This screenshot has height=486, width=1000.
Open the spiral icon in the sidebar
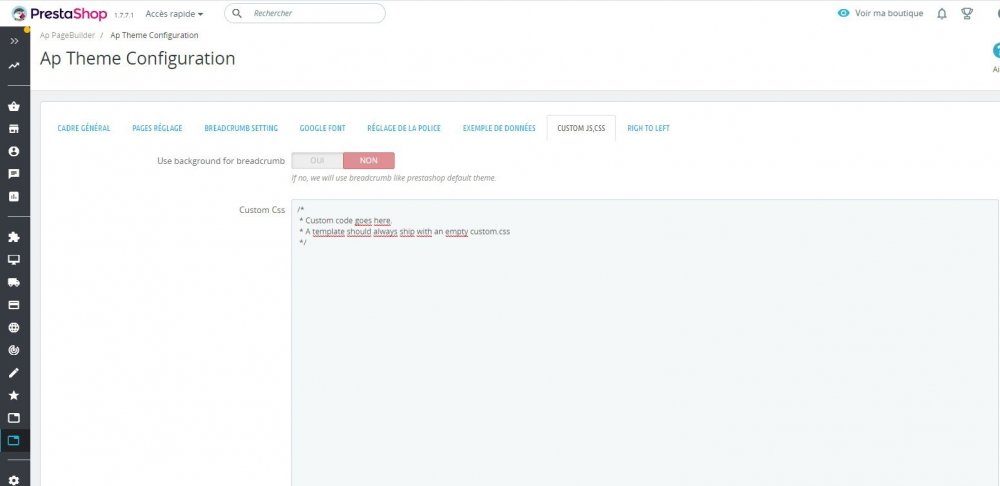[14, 350]
